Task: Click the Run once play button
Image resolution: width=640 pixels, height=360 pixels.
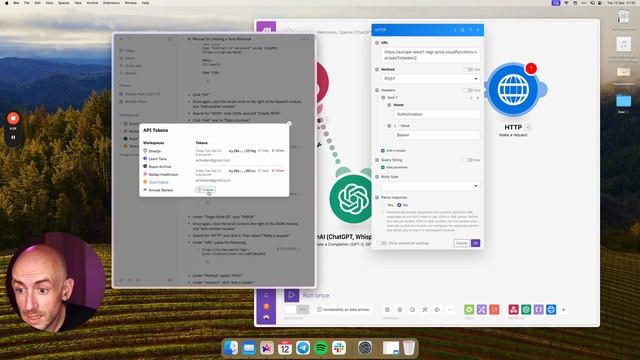Action: click(x=291, y=295)
